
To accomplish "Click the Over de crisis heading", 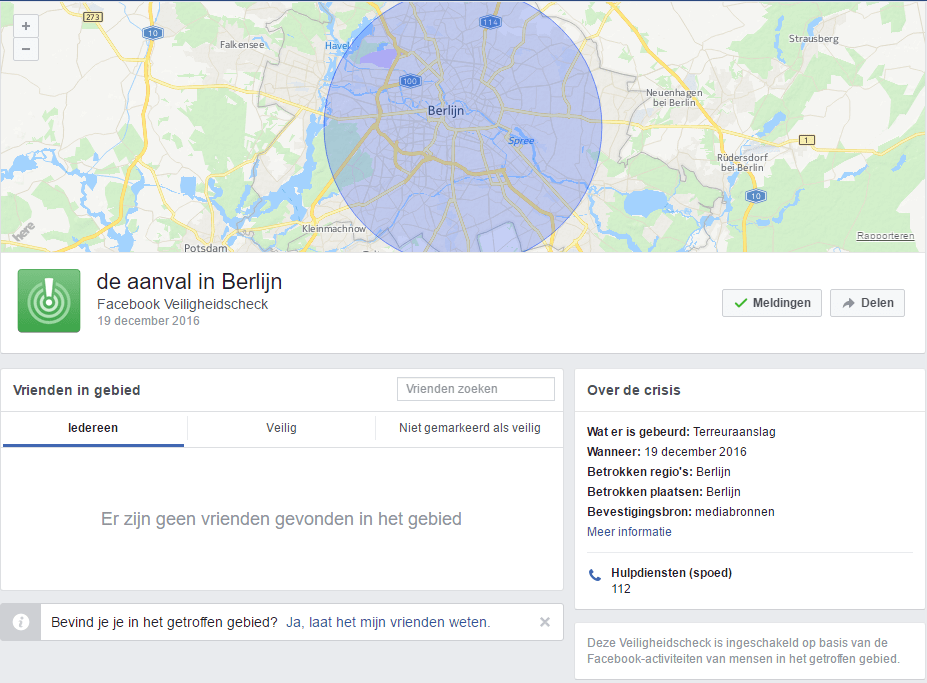I will tap(634, 390).
